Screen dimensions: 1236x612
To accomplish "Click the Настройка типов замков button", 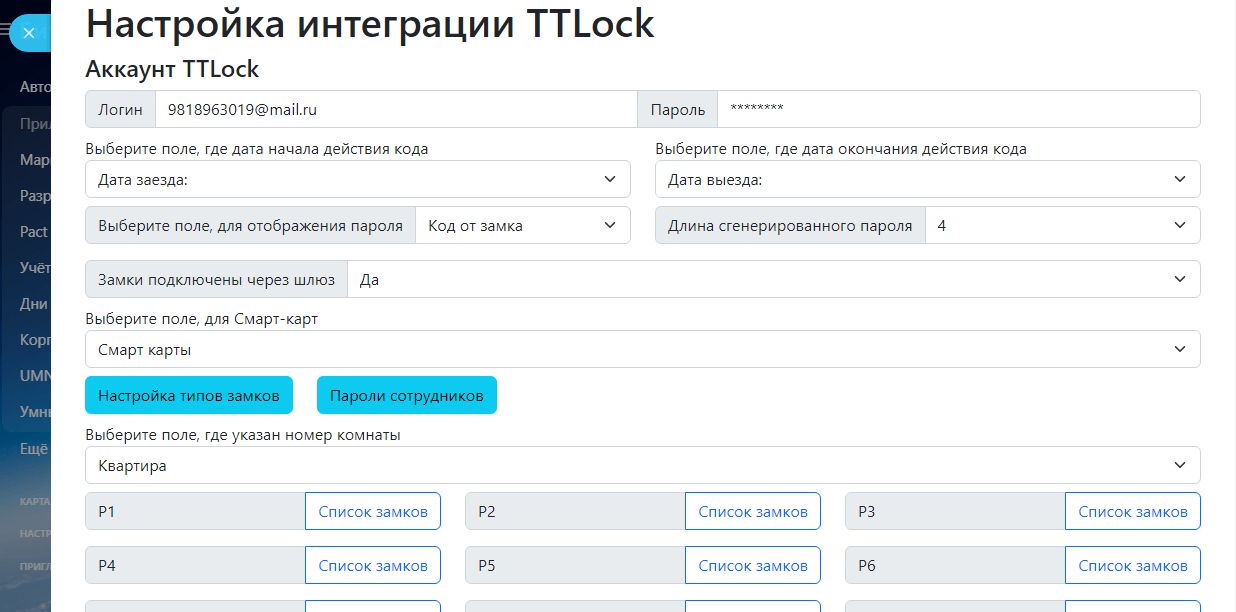I will pos(189,396).
